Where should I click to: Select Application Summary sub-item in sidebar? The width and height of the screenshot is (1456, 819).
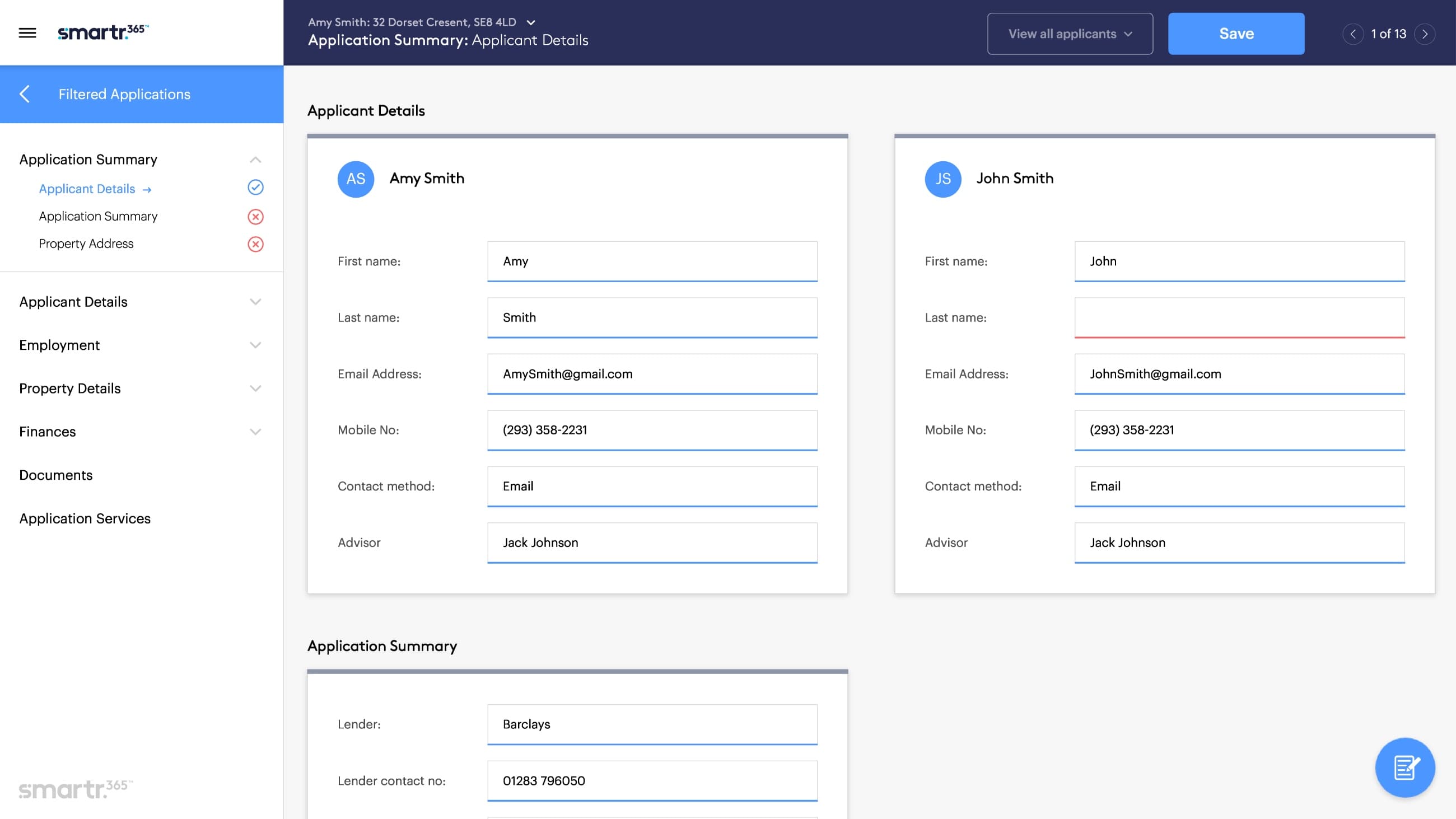[x=99, y=216]
